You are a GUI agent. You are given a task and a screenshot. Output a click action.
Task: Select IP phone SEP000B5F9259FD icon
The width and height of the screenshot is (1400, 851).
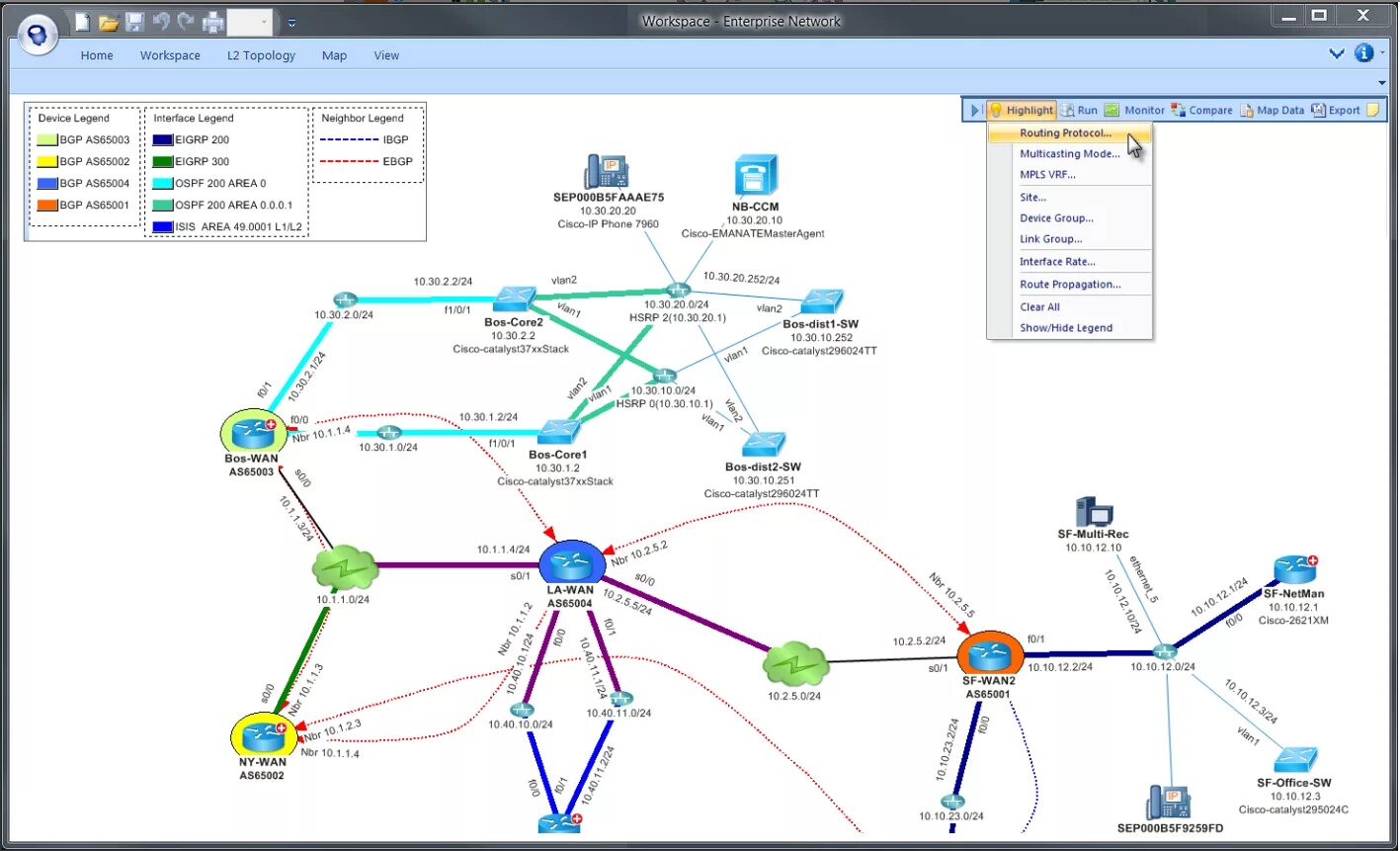pos(1170,803)
